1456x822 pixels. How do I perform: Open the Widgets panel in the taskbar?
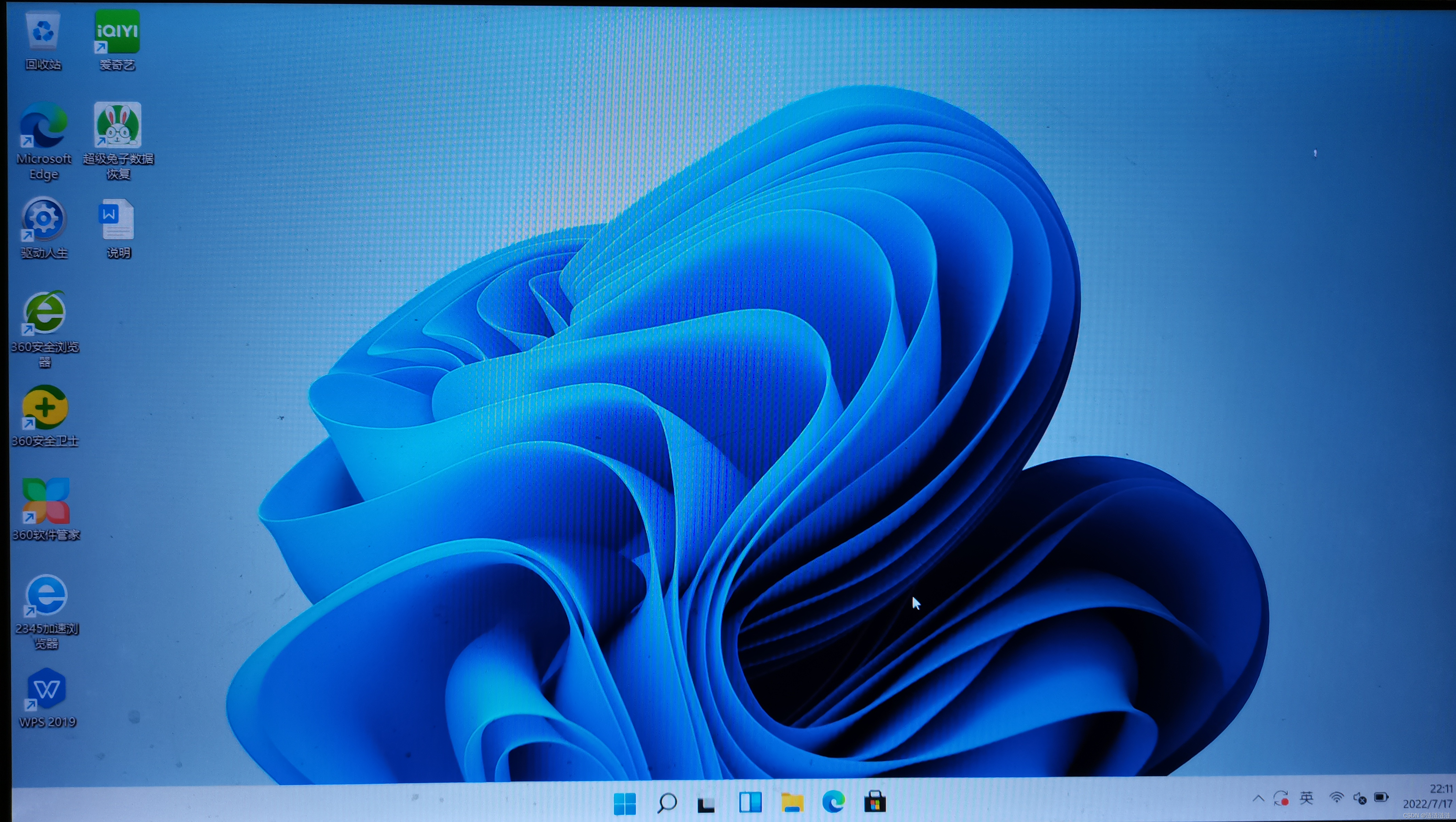coord(750,802)
